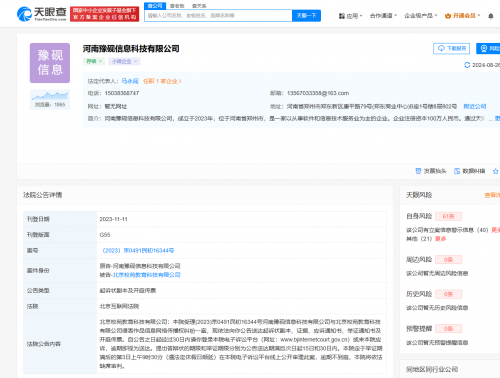This screenshot has height=378, width=500.
Task: Select the 查老板 search tab
Action: pos(177,6)
